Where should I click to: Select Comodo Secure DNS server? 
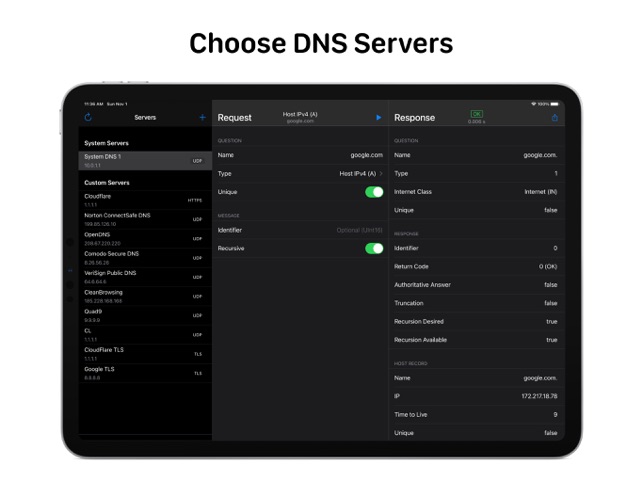(145, 258)
